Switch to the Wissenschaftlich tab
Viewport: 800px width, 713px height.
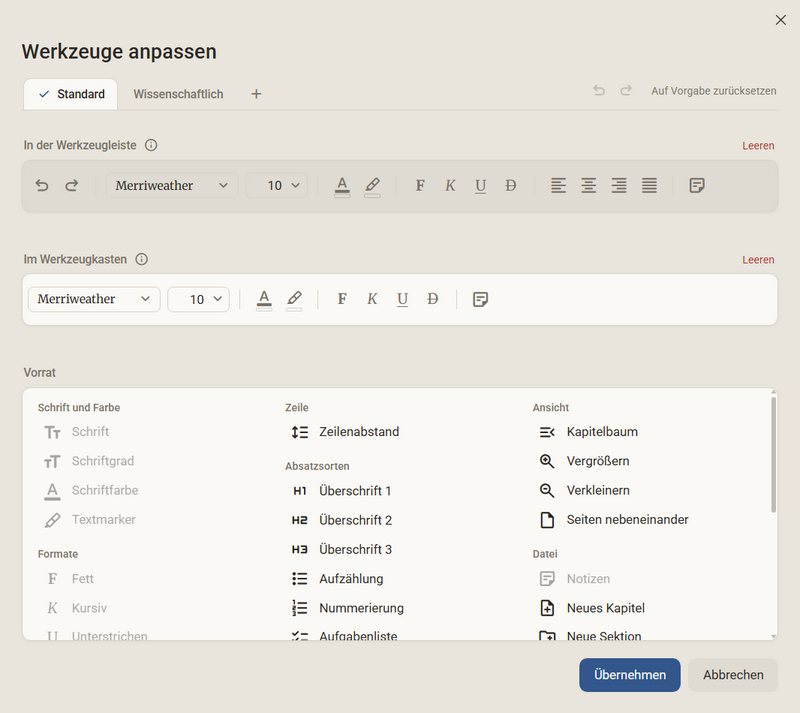(x=178, y=94)
